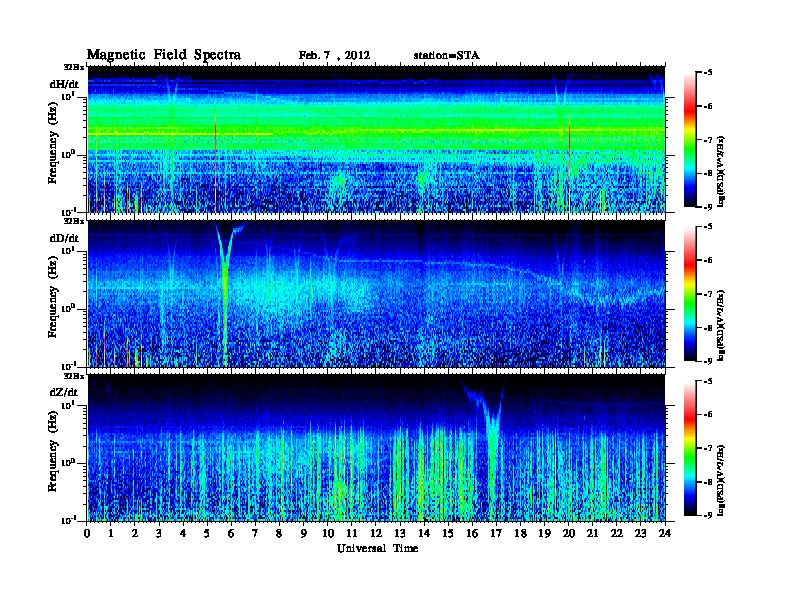Click hour 23 on the Universal Time axis

tap(640, 533)
